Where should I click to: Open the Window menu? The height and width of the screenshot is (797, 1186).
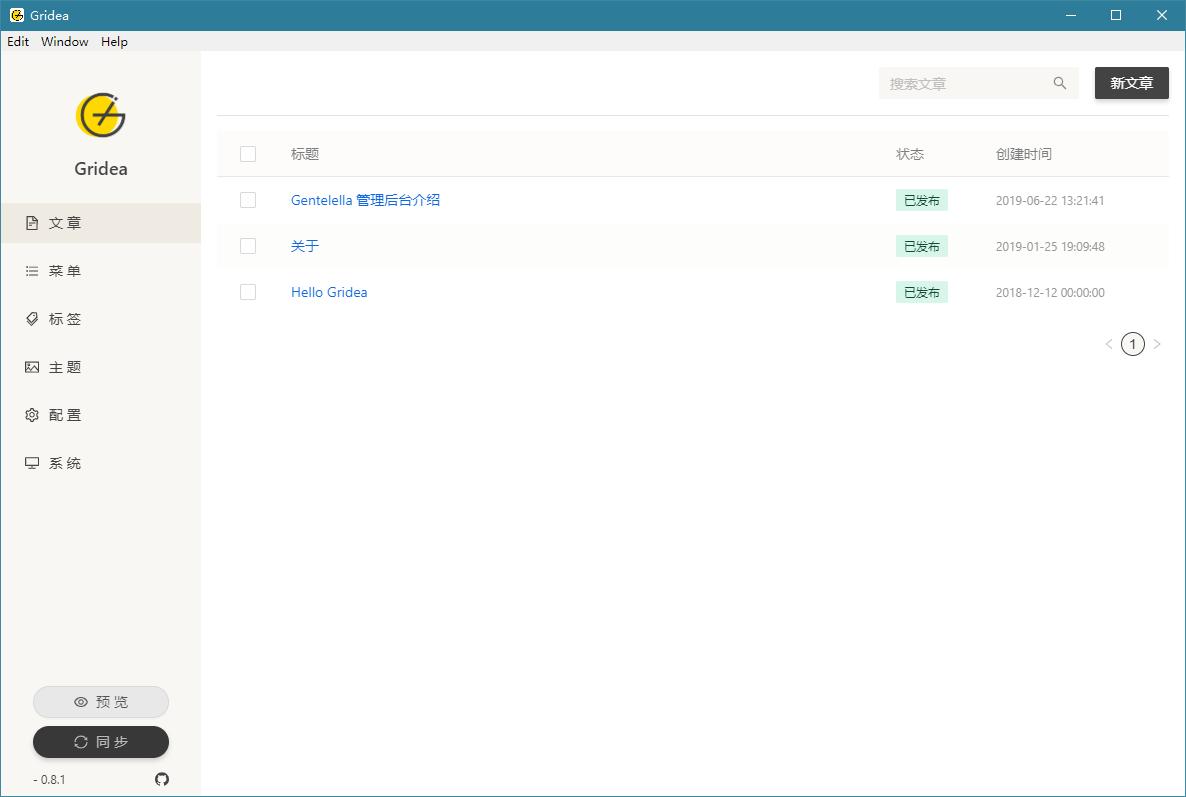(x=64, y=42)
